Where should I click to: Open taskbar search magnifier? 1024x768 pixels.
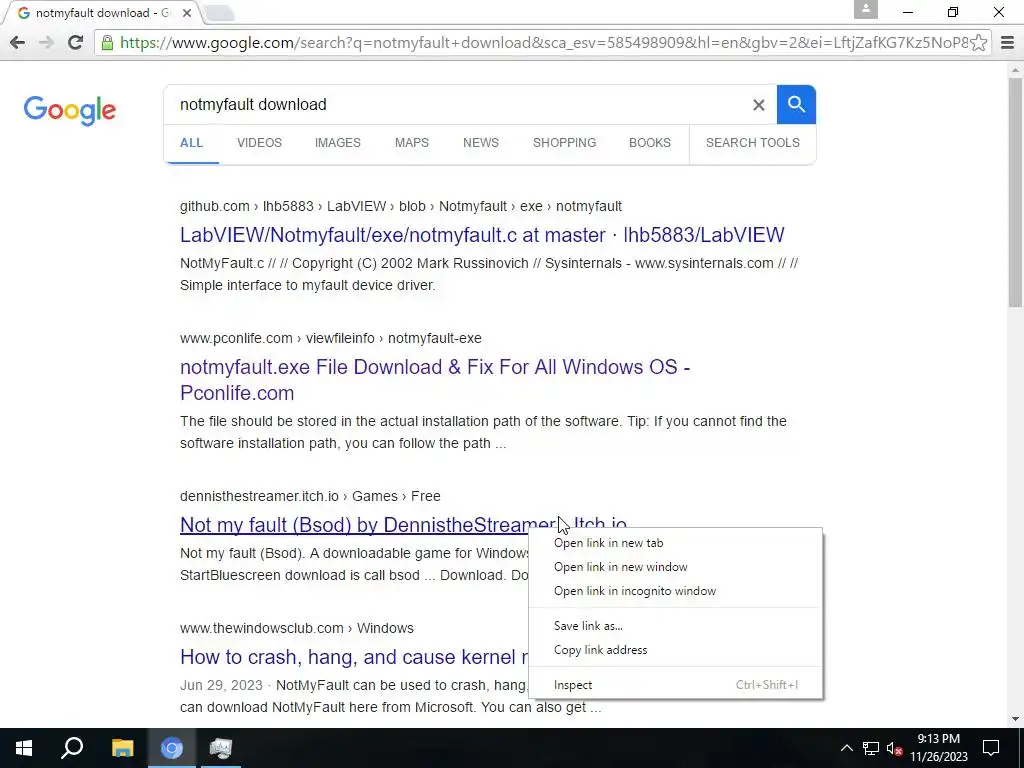72,748
